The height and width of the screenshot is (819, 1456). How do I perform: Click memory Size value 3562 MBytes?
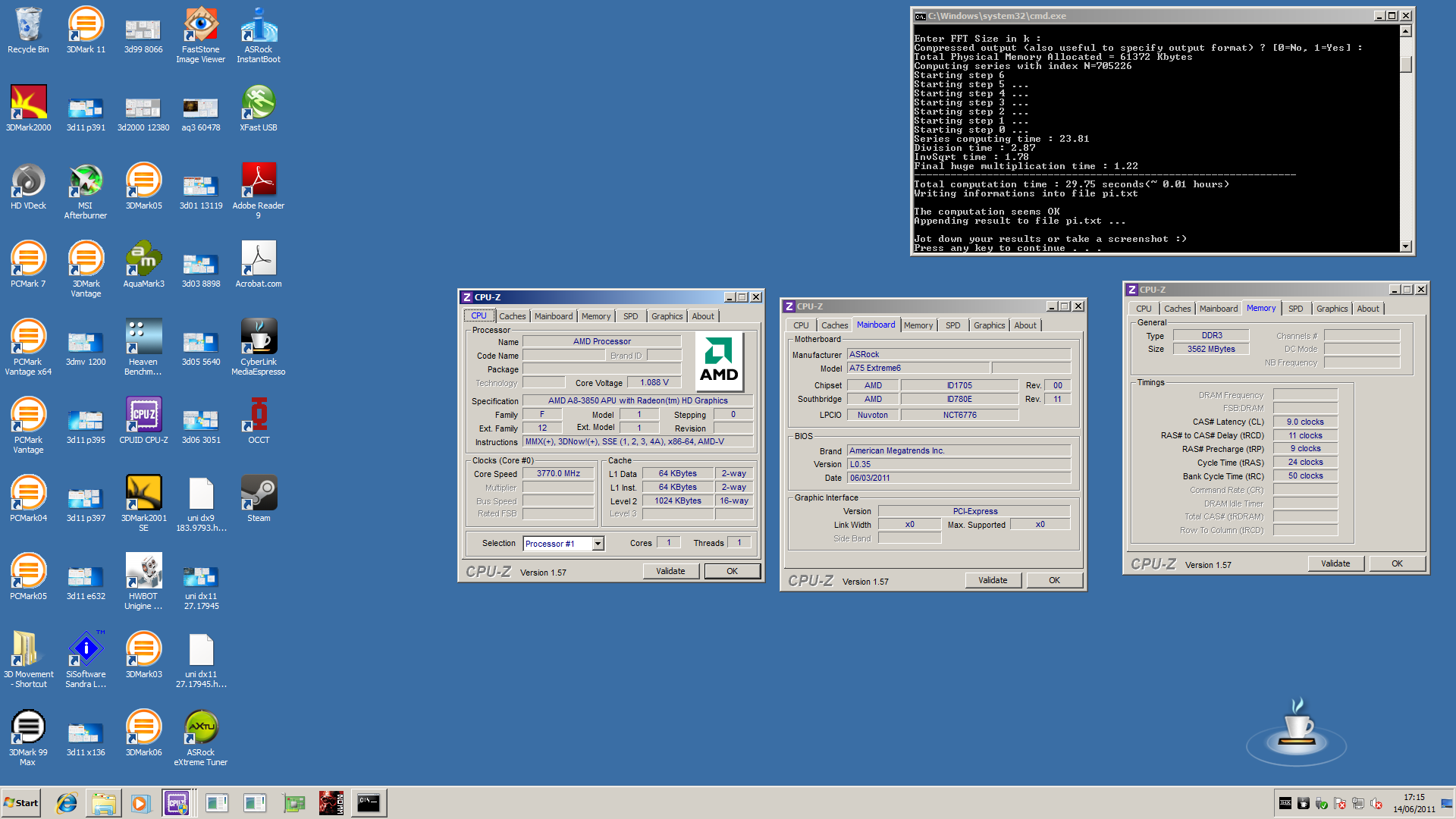click(x=1211, y=350)
